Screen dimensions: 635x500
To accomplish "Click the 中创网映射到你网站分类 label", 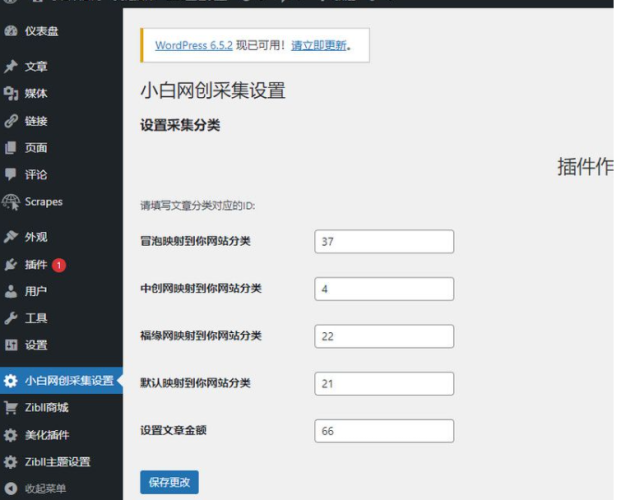I will pyautogui.click(x=201, y=289).
